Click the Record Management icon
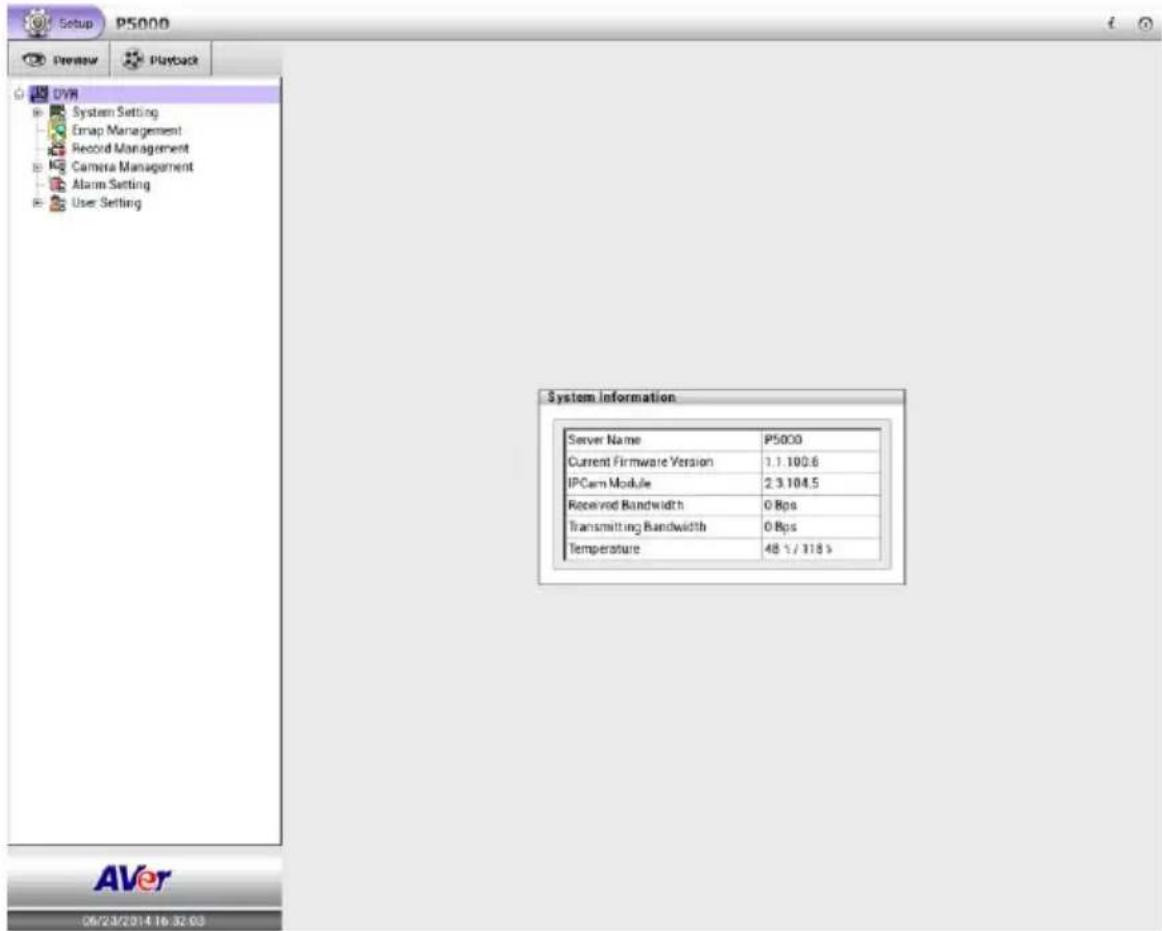 coord(57,149)
